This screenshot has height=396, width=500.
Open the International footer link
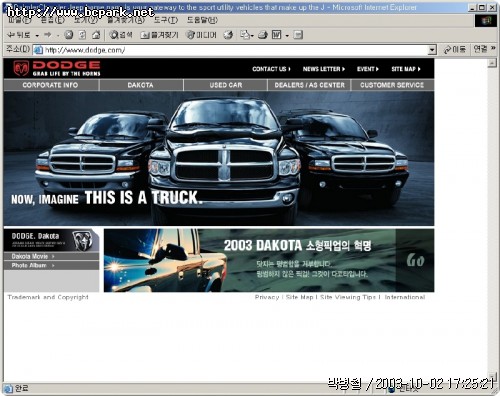[x=405, y=297]
